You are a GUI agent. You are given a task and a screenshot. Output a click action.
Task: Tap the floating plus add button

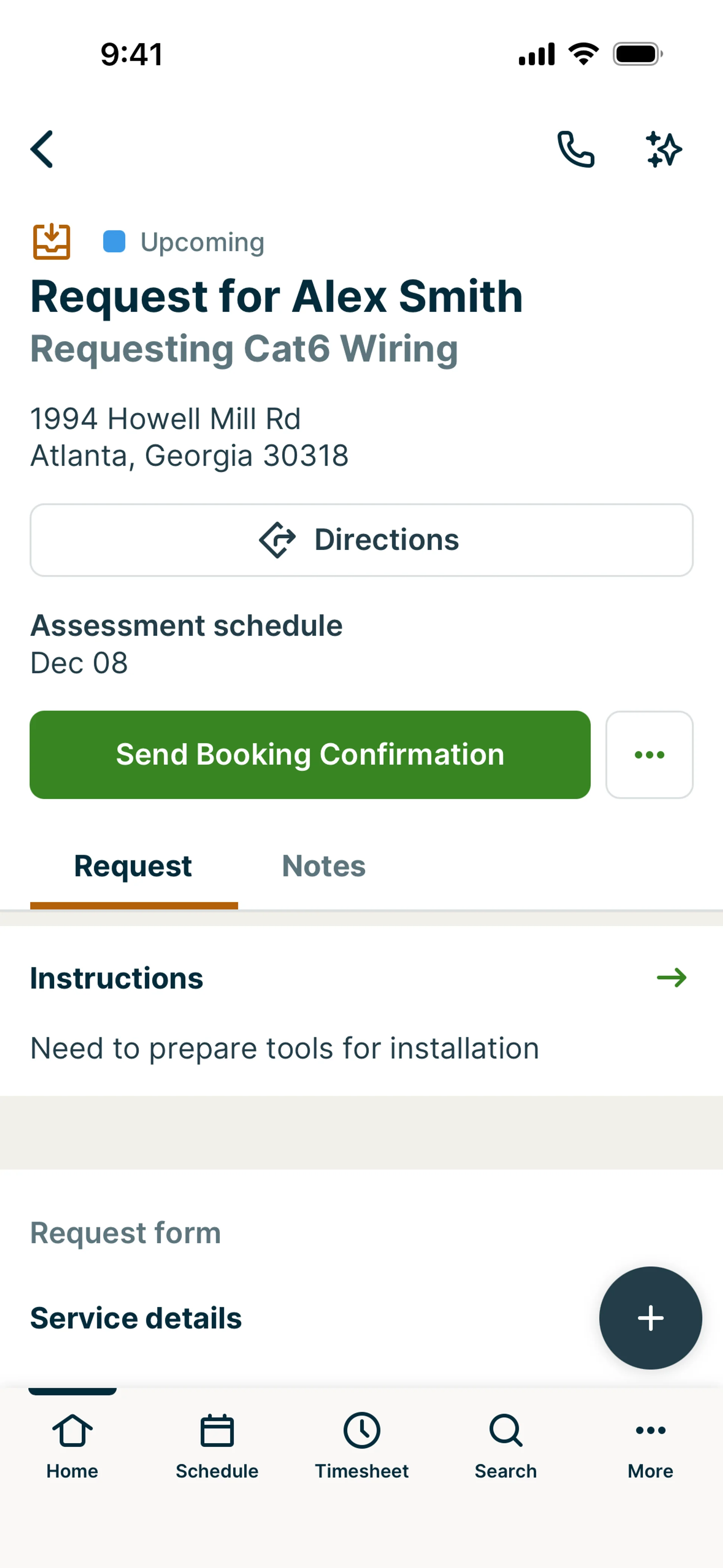(x=650, y=1318)
